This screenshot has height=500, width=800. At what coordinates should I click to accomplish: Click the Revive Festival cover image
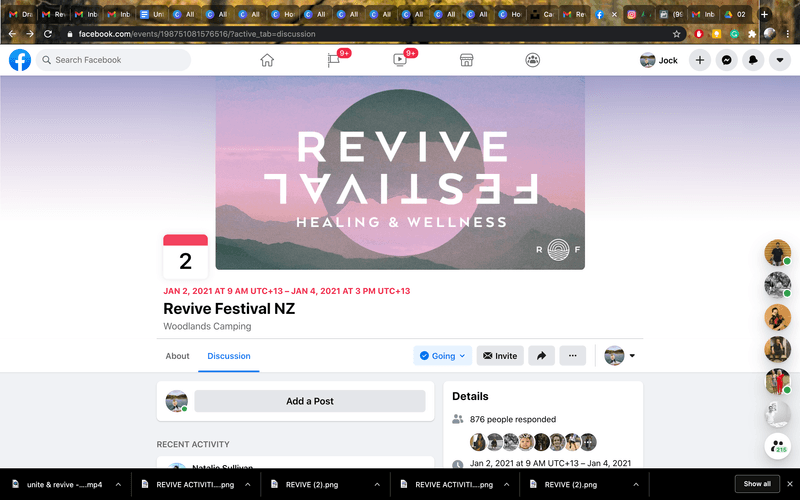(400, 173)
